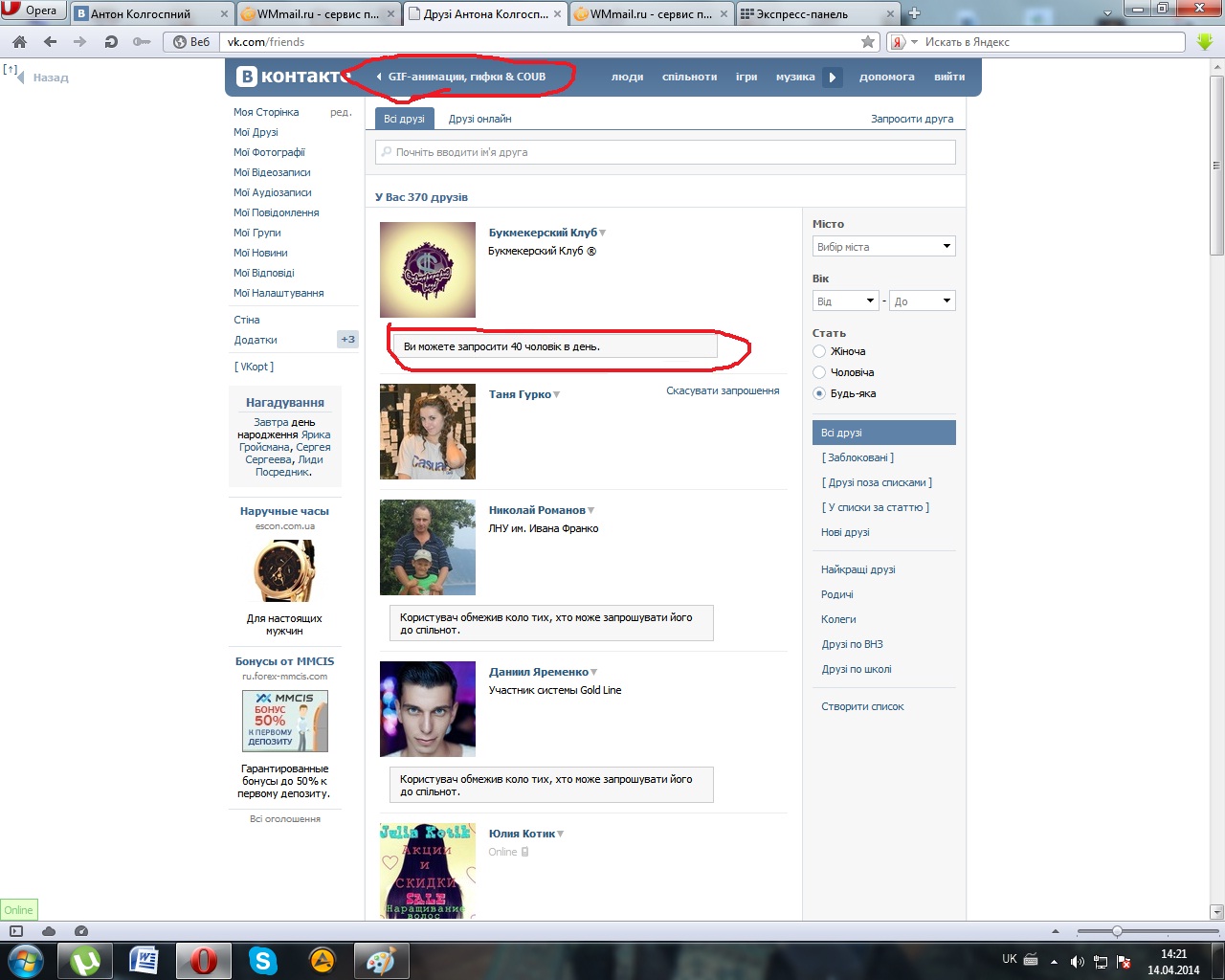
Task: Click the Назад back link at left
Action: coord(51,78)
